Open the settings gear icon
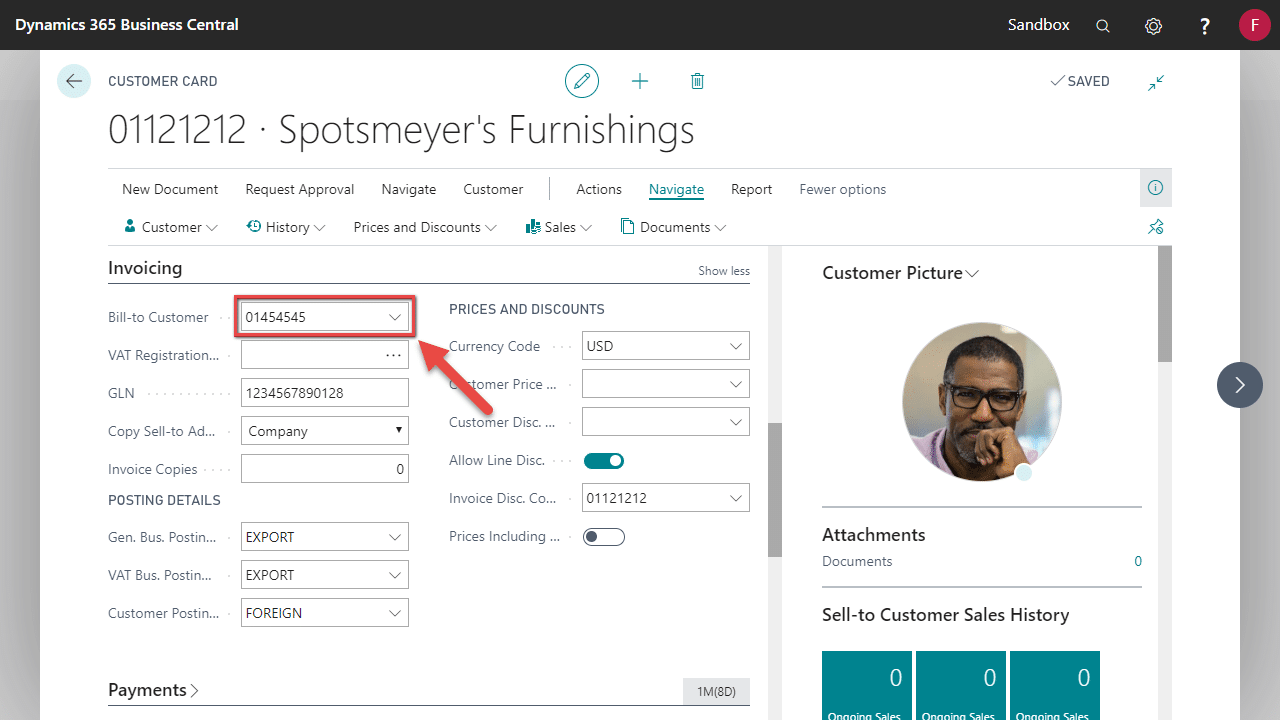Image resolution: width=1280 pixels, height=720 pixels. click(x=1153, y=26)
